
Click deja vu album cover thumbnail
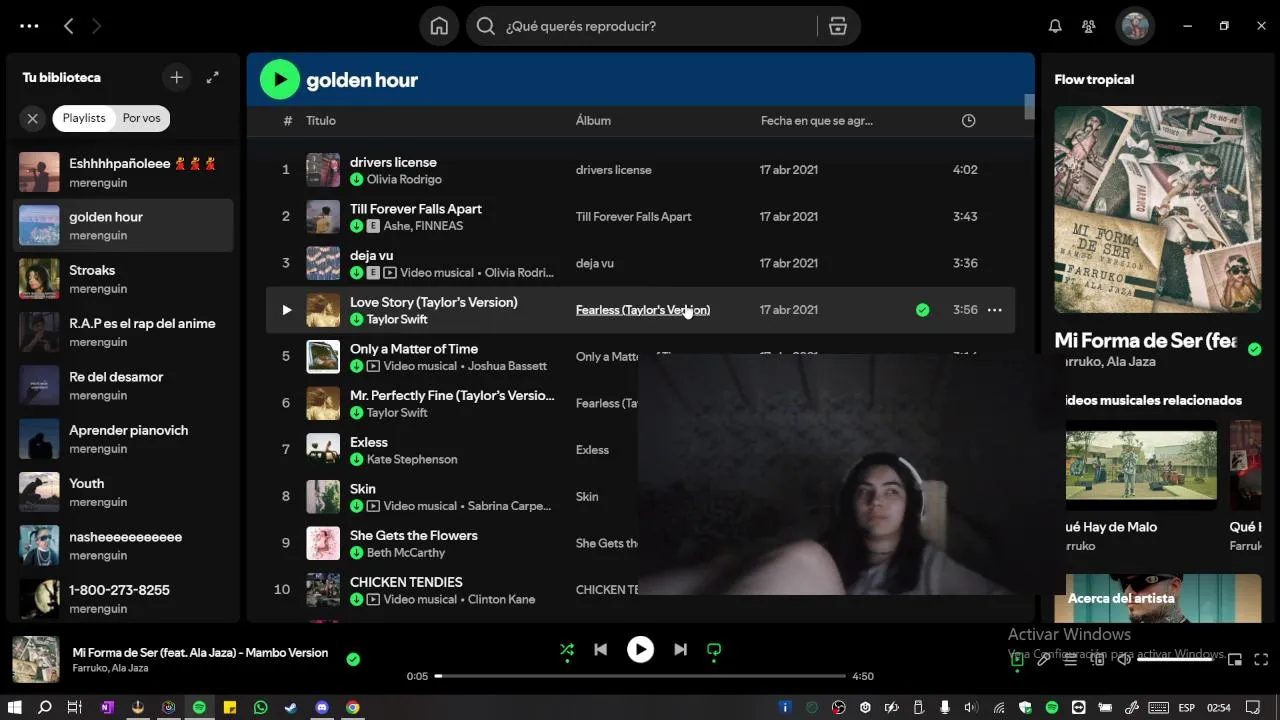coord(323,263)
